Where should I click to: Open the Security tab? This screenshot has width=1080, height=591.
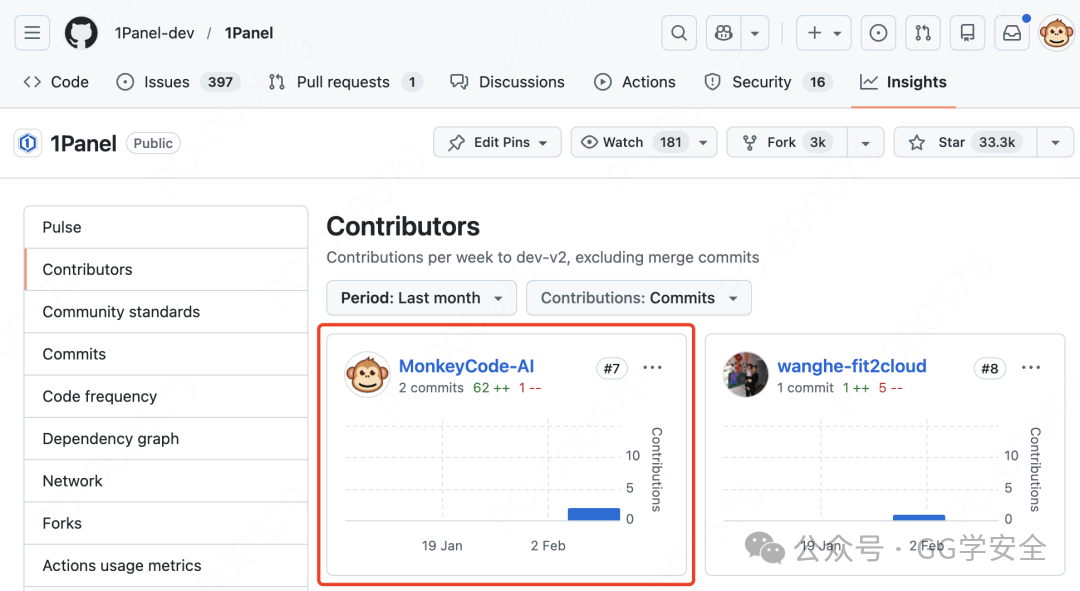pos(768,82)
